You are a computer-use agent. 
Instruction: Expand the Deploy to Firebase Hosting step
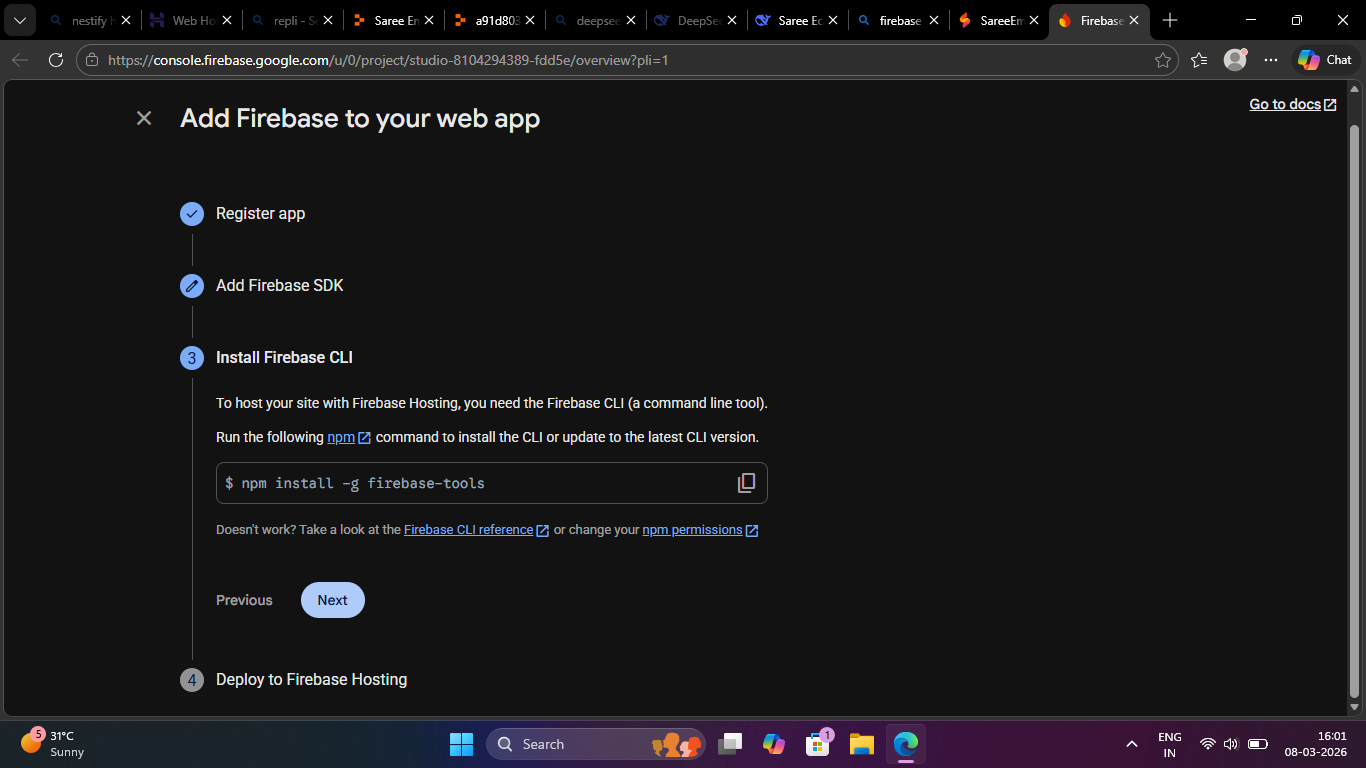pos(311,680)
